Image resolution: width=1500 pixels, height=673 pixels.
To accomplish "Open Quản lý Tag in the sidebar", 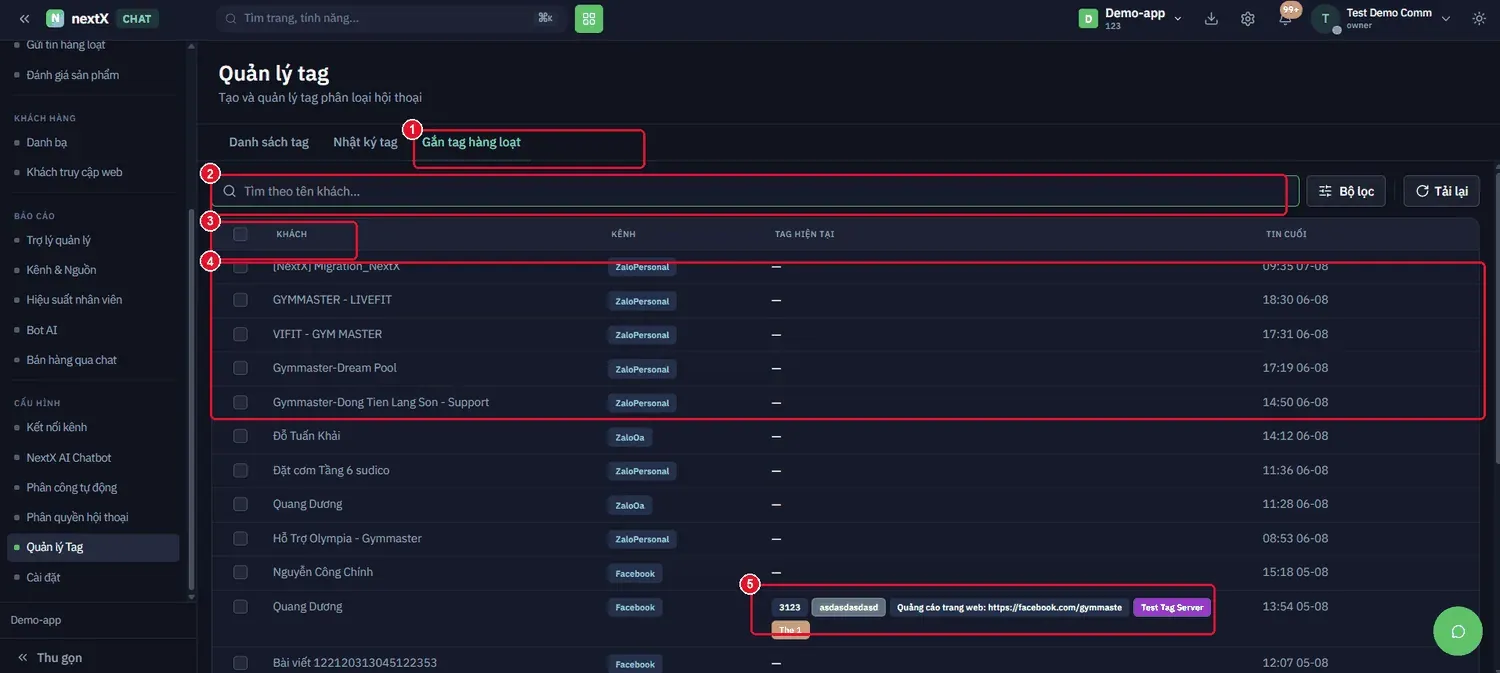I will coord(93,547).
